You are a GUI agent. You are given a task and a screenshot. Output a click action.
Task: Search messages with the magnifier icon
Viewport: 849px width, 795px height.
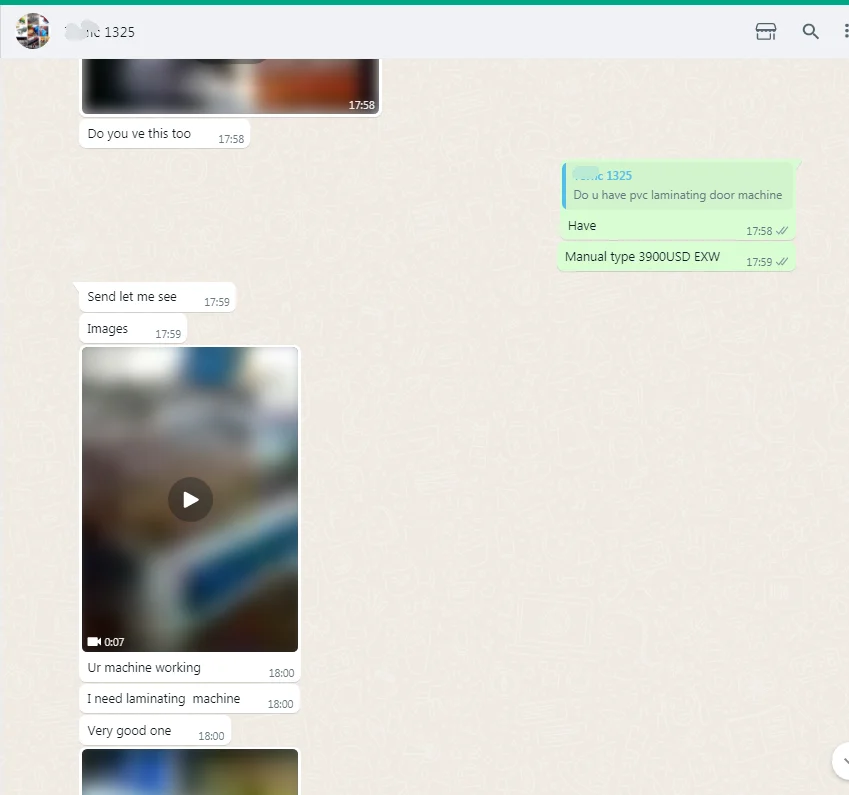click(810, 31)
